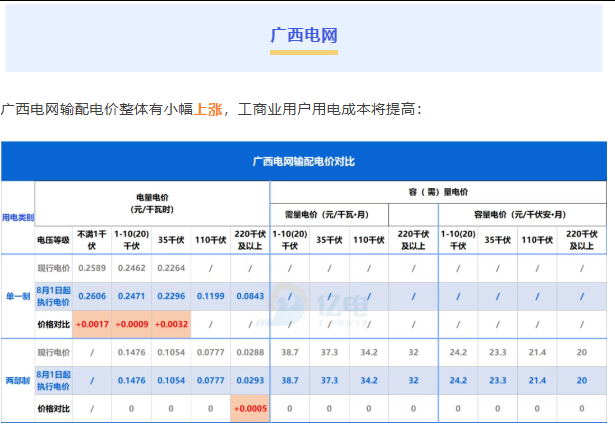Screen dimensions: 615x429
Task: Click the 广西电网 page title
Action: pyautogui.click(x=304, y=35)
